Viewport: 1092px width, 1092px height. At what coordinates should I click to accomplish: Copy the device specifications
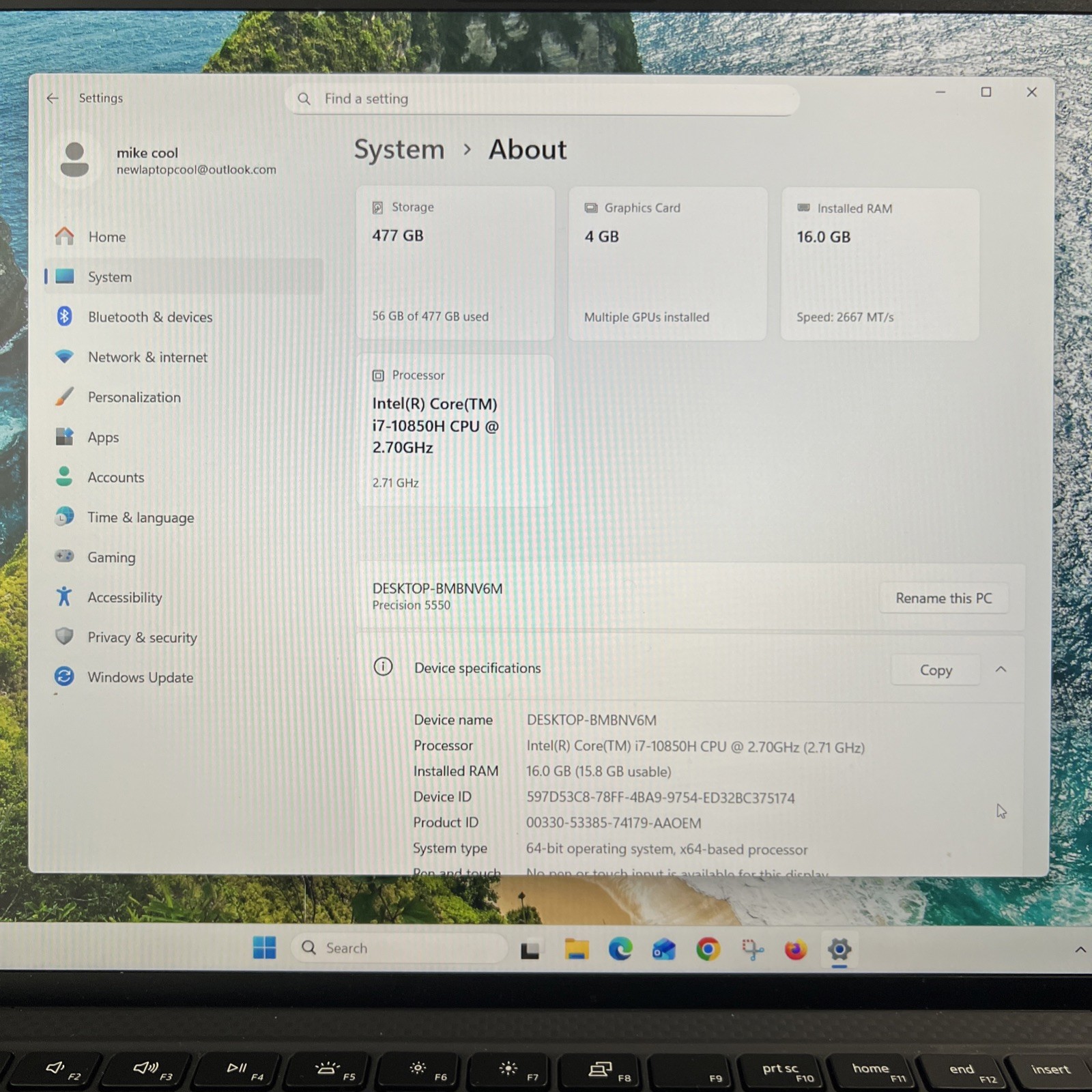coord(936,670)
